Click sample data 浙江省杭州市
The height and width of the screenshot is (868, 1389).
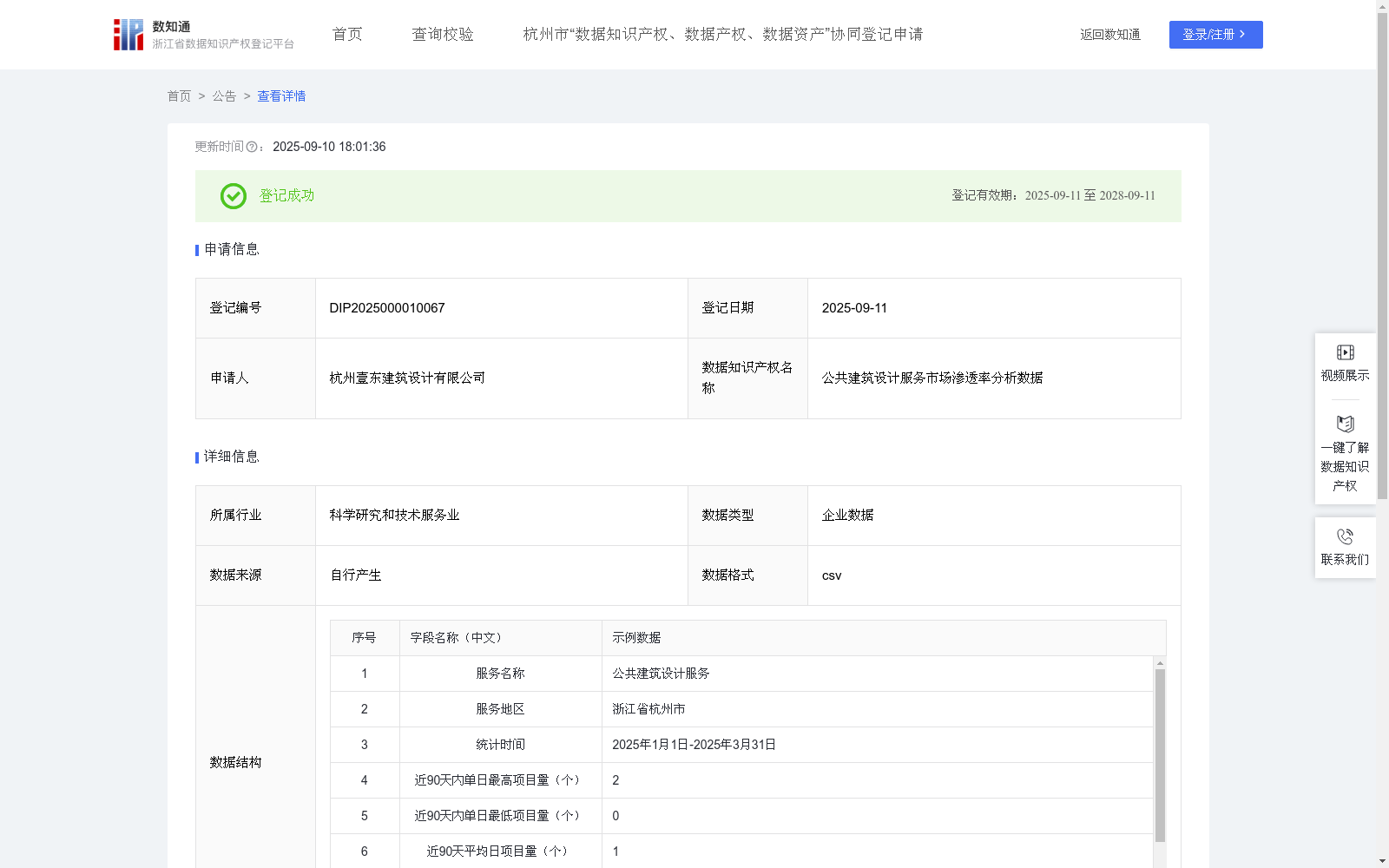pos(648,709)
